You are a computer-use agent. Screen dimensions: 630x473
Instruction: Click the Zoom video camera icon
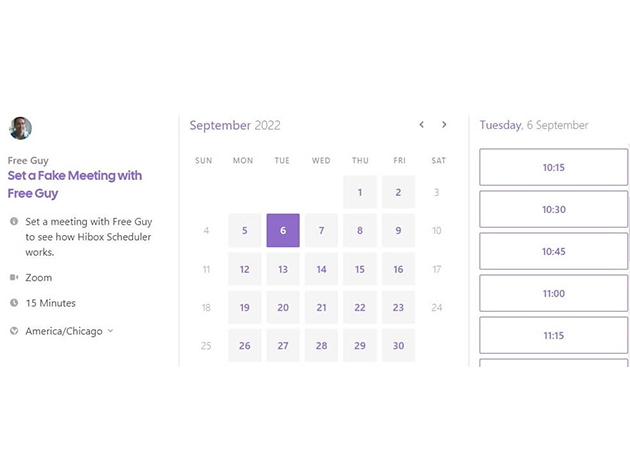tap(14, 277)
